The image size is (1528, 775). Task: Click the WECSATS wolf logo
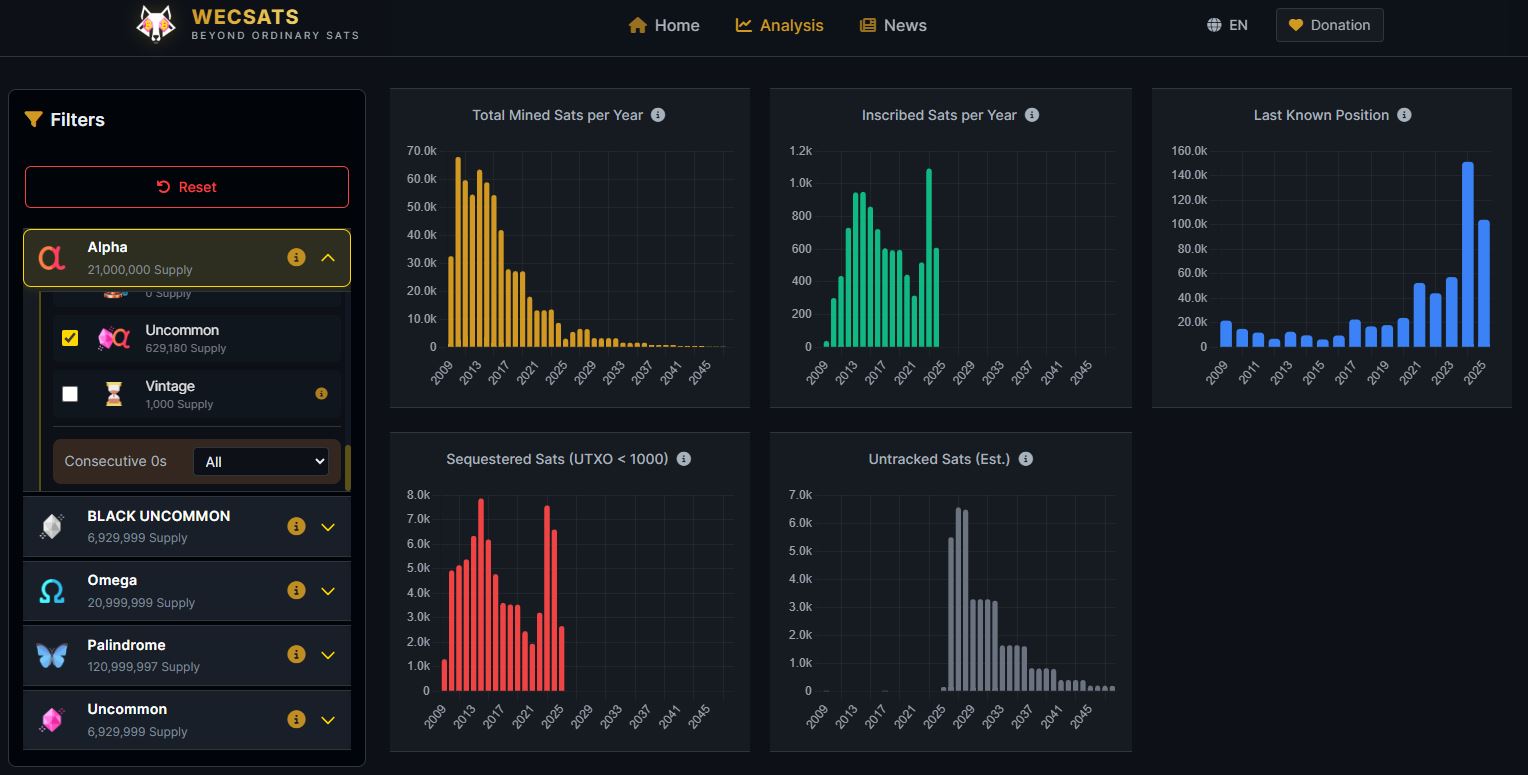click(156, 25)
